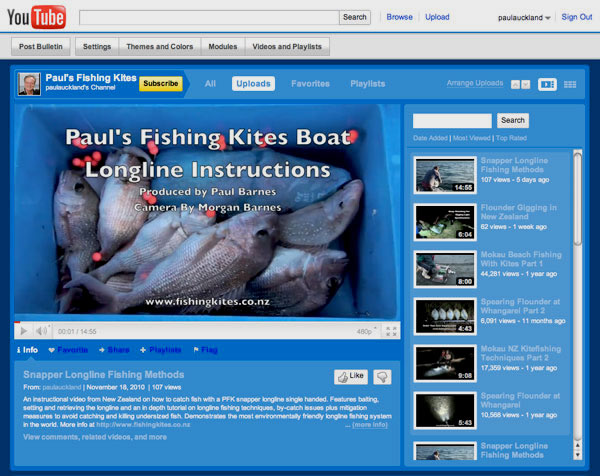Switch to the player view layout icon
This screenshot has height=476, width=600.
pos(547,84)
